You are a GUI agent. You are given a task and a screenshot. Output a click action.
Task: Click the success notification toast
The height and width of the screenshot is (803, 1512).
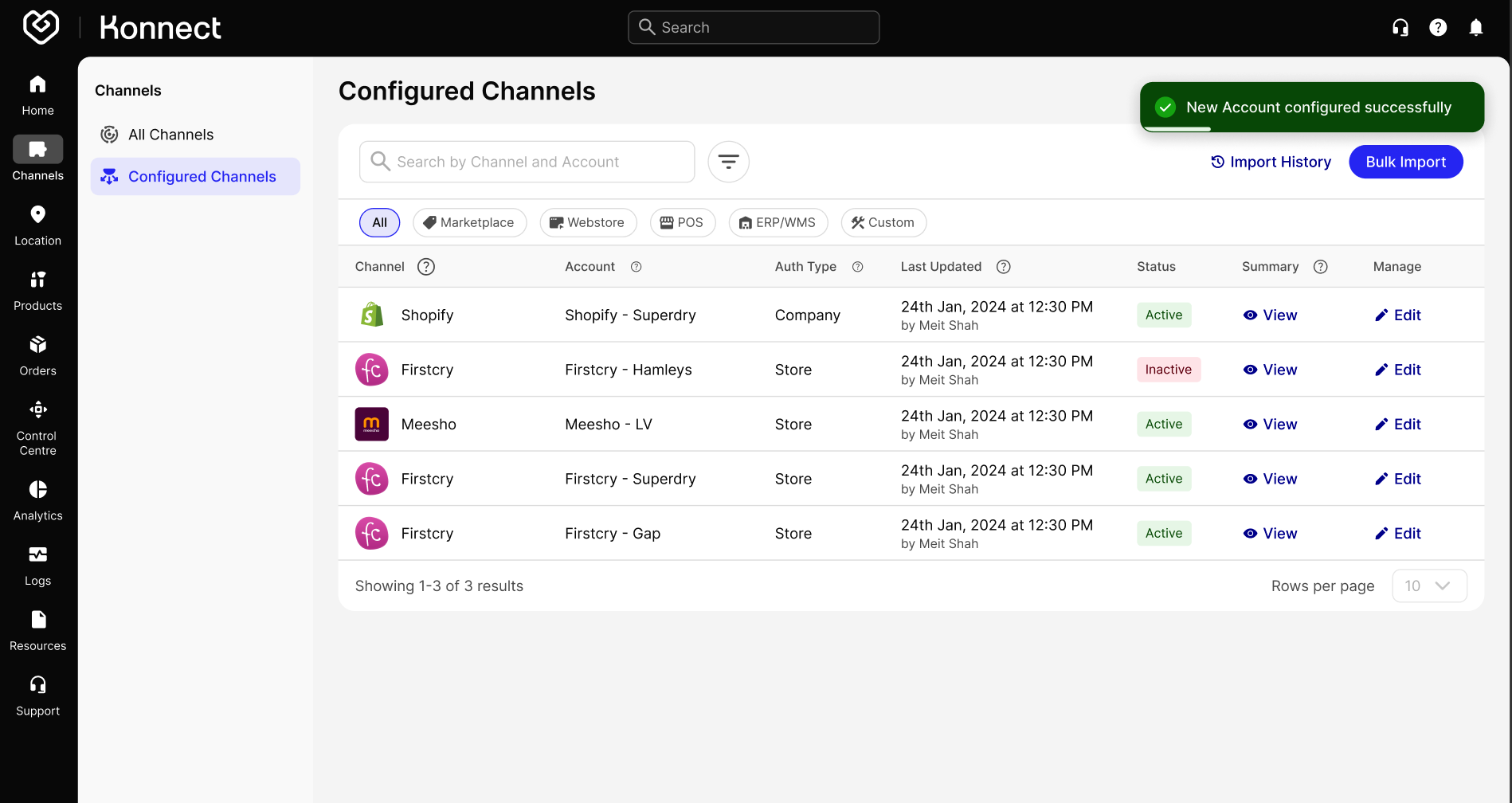[x=1312, y=107]
